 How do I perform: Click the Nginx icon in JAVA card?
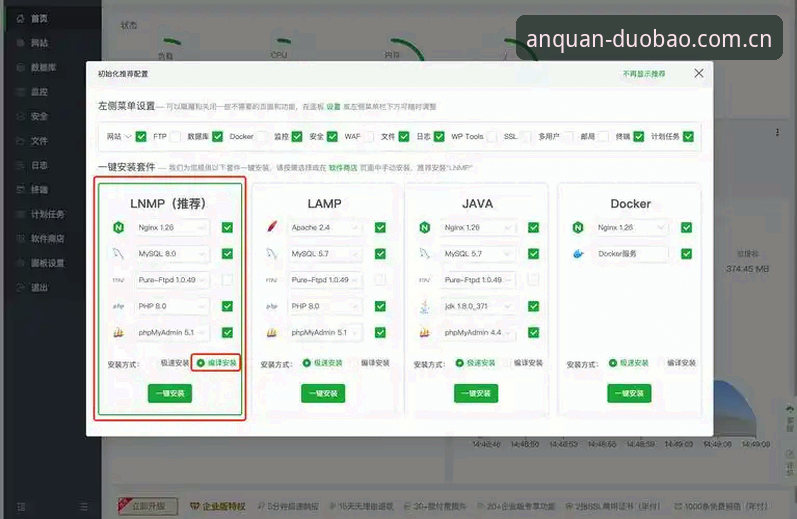click(425, 227)
